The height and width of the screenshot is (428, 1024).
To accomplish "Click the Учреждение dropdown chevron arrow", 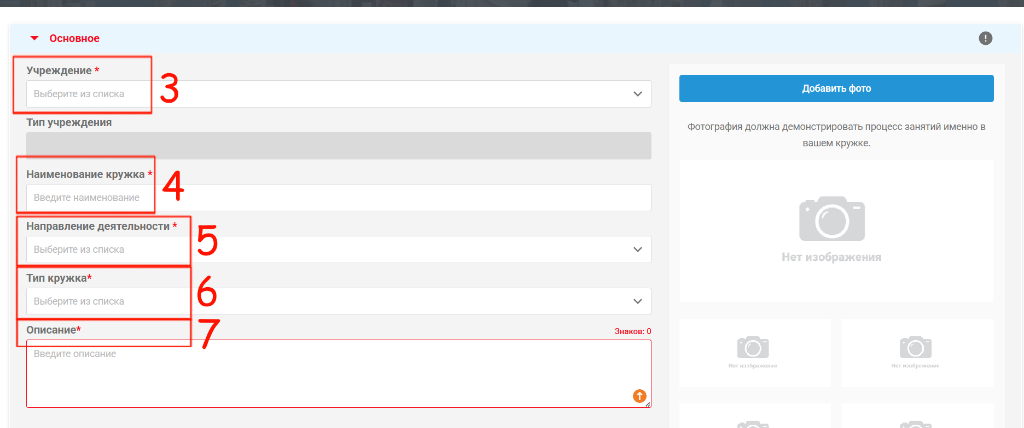I will point(637,94).
